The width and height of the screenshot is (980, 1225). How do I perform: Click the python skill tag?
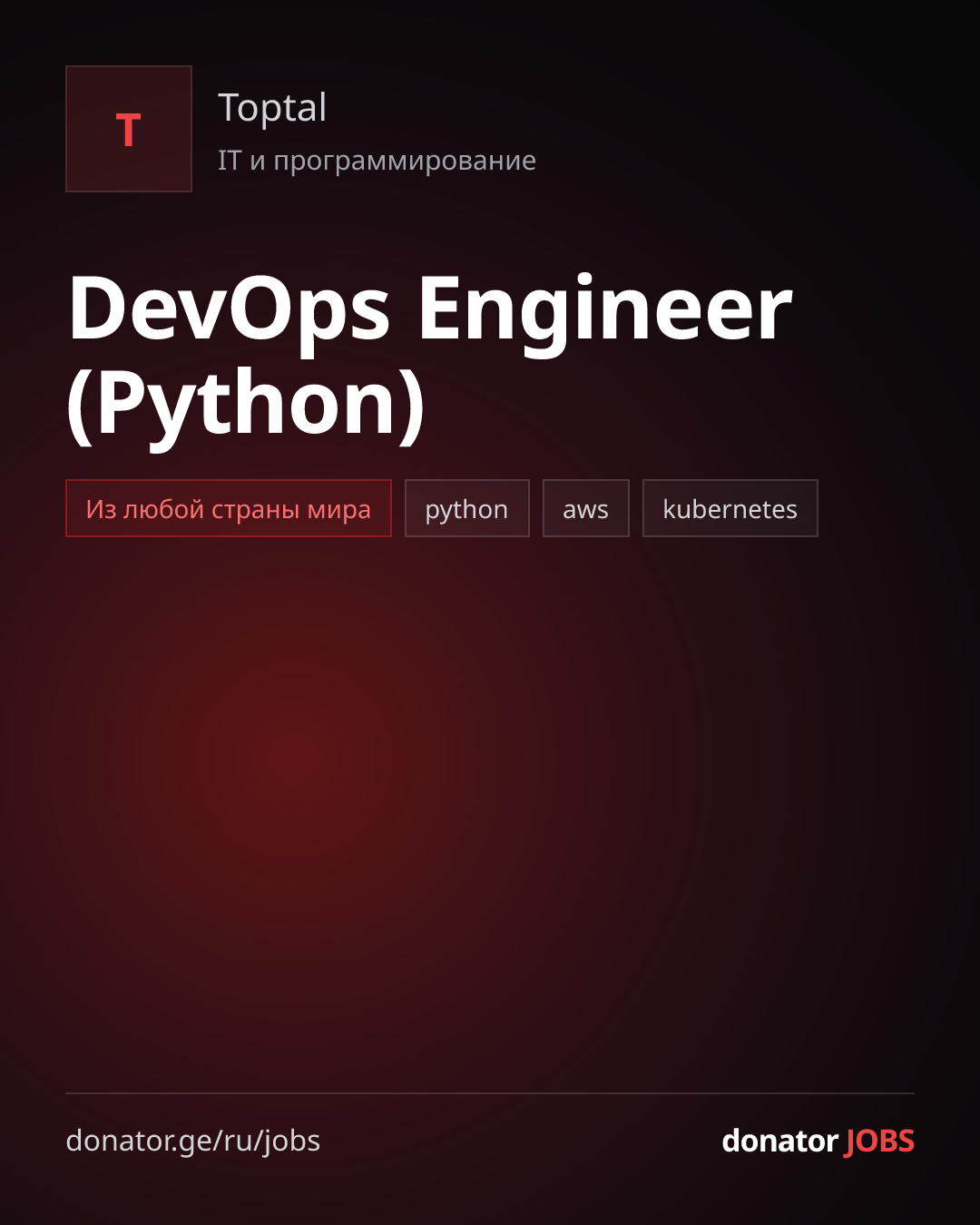[x=467, y=508]
